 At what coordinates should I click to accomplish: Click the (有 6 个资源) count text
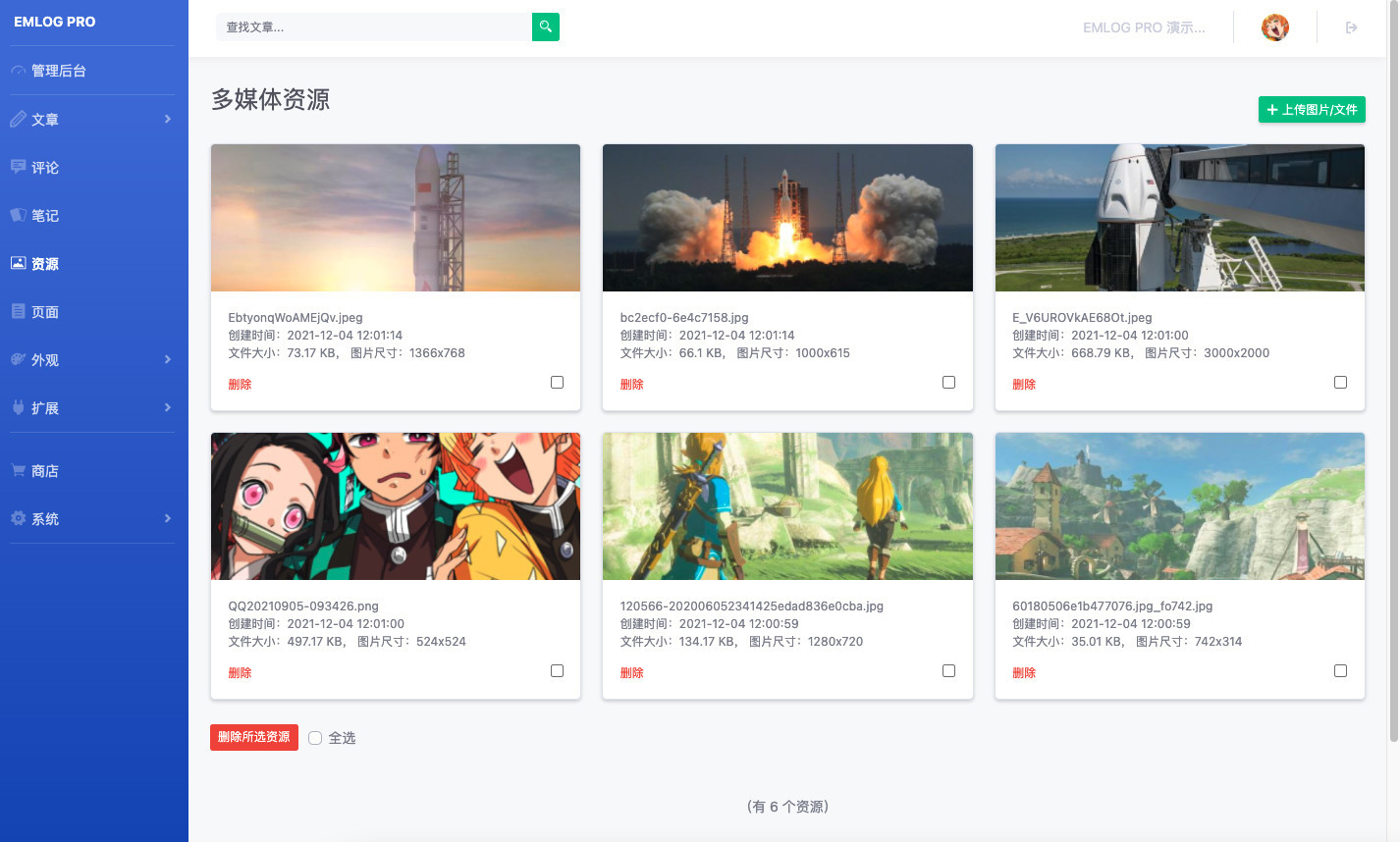(x=787, y=807)
